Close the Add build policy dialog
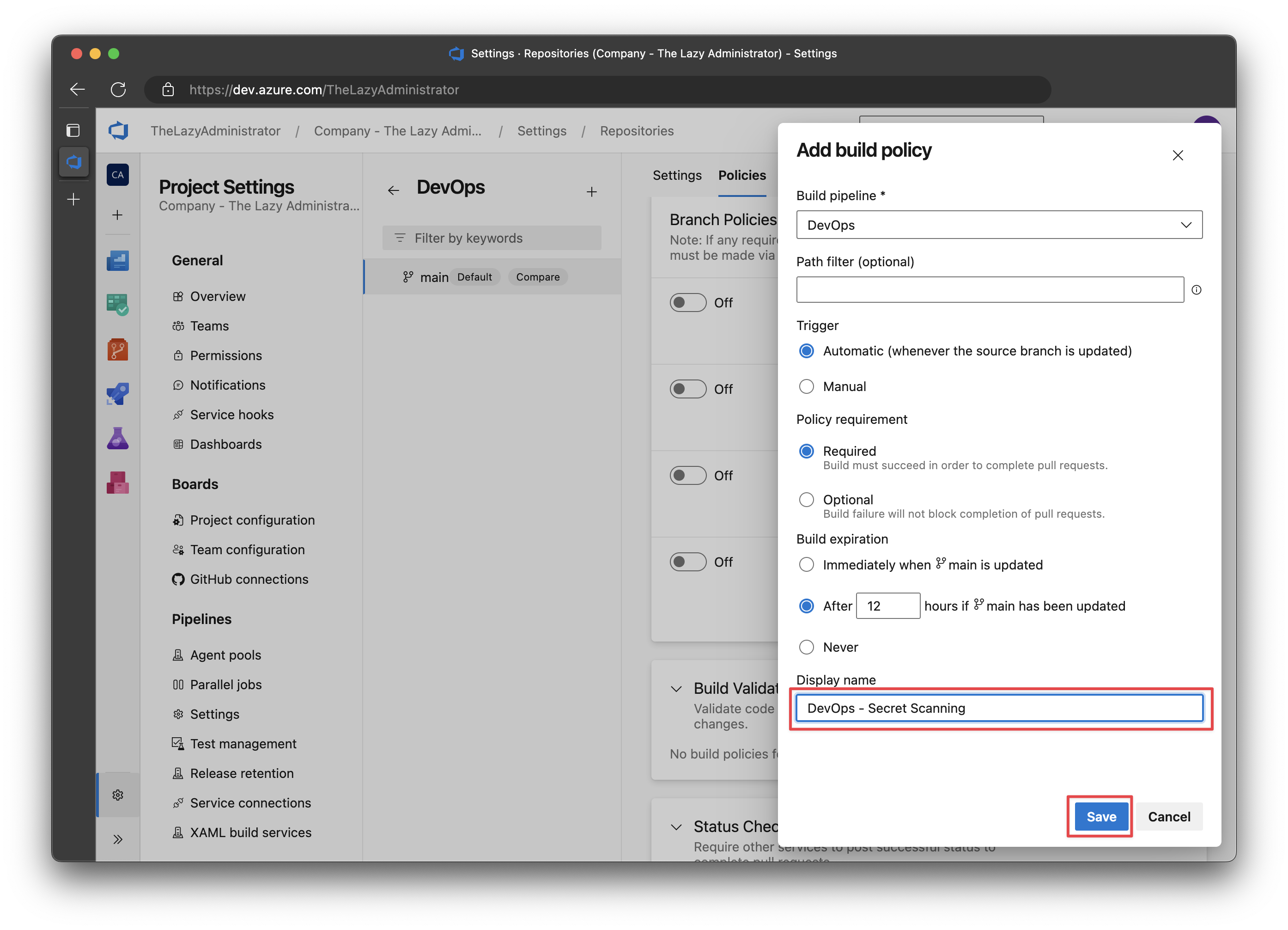Viewport: 1288px width, 930px height. pos(1178,155)
